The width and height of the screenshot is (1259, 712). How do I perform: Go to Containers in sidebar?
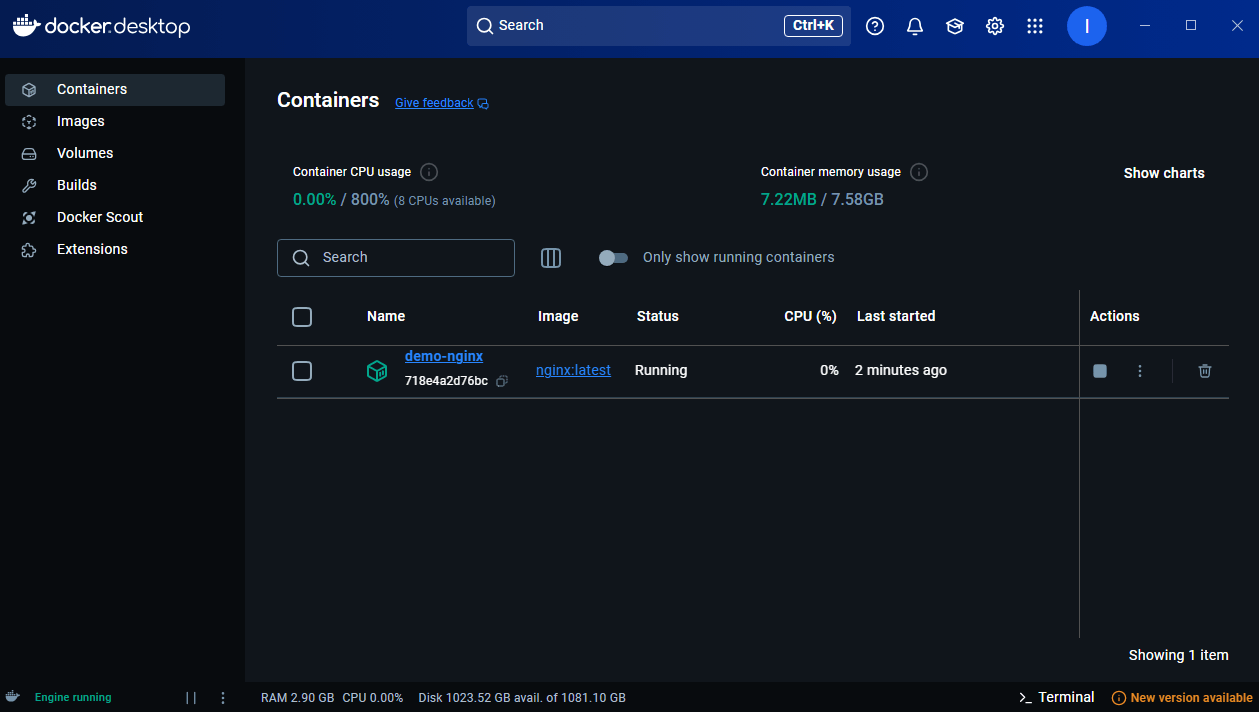click(x=115, y=89)
